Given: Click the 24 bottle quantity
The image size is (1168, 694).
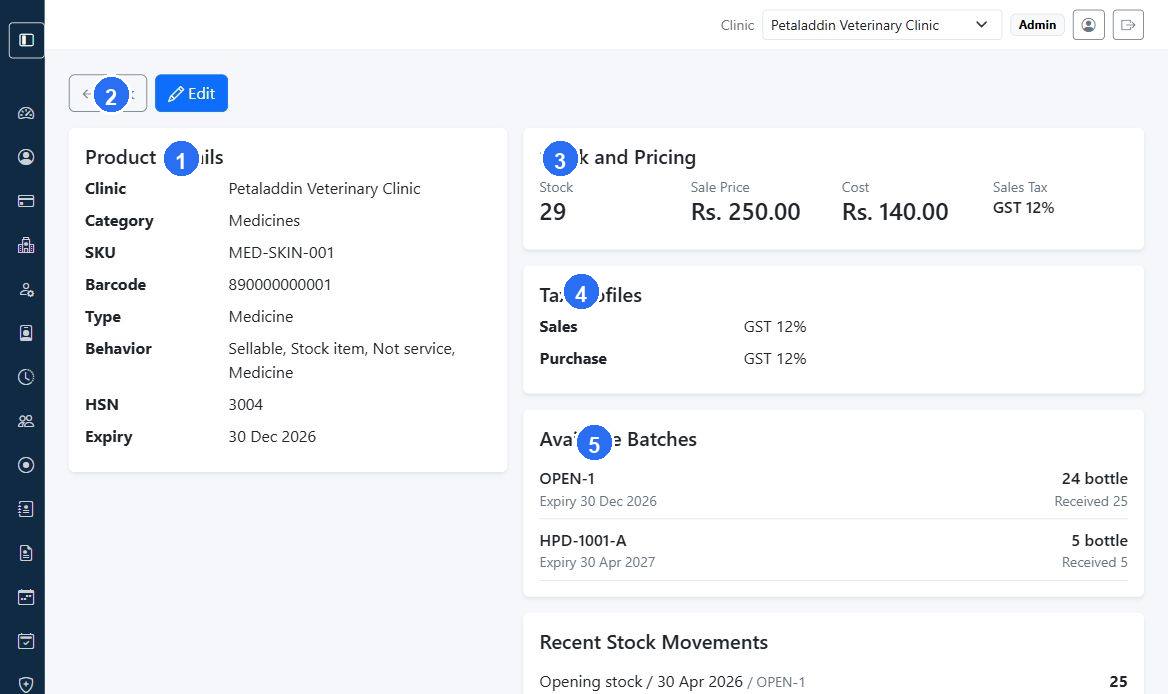Looking at the screenshot, I should click(x=1094, y=478).
